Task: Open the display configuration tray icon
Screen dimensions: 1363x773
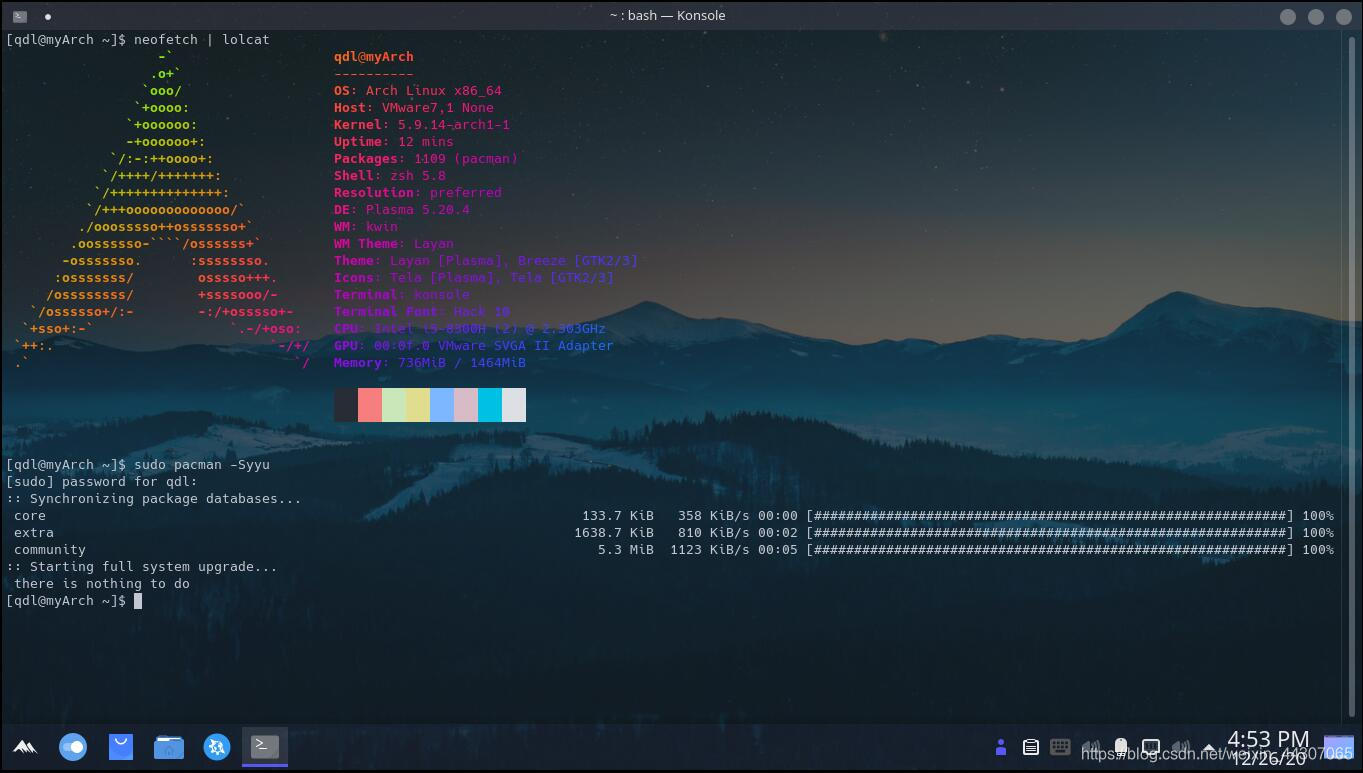Action: (1151, 747)
